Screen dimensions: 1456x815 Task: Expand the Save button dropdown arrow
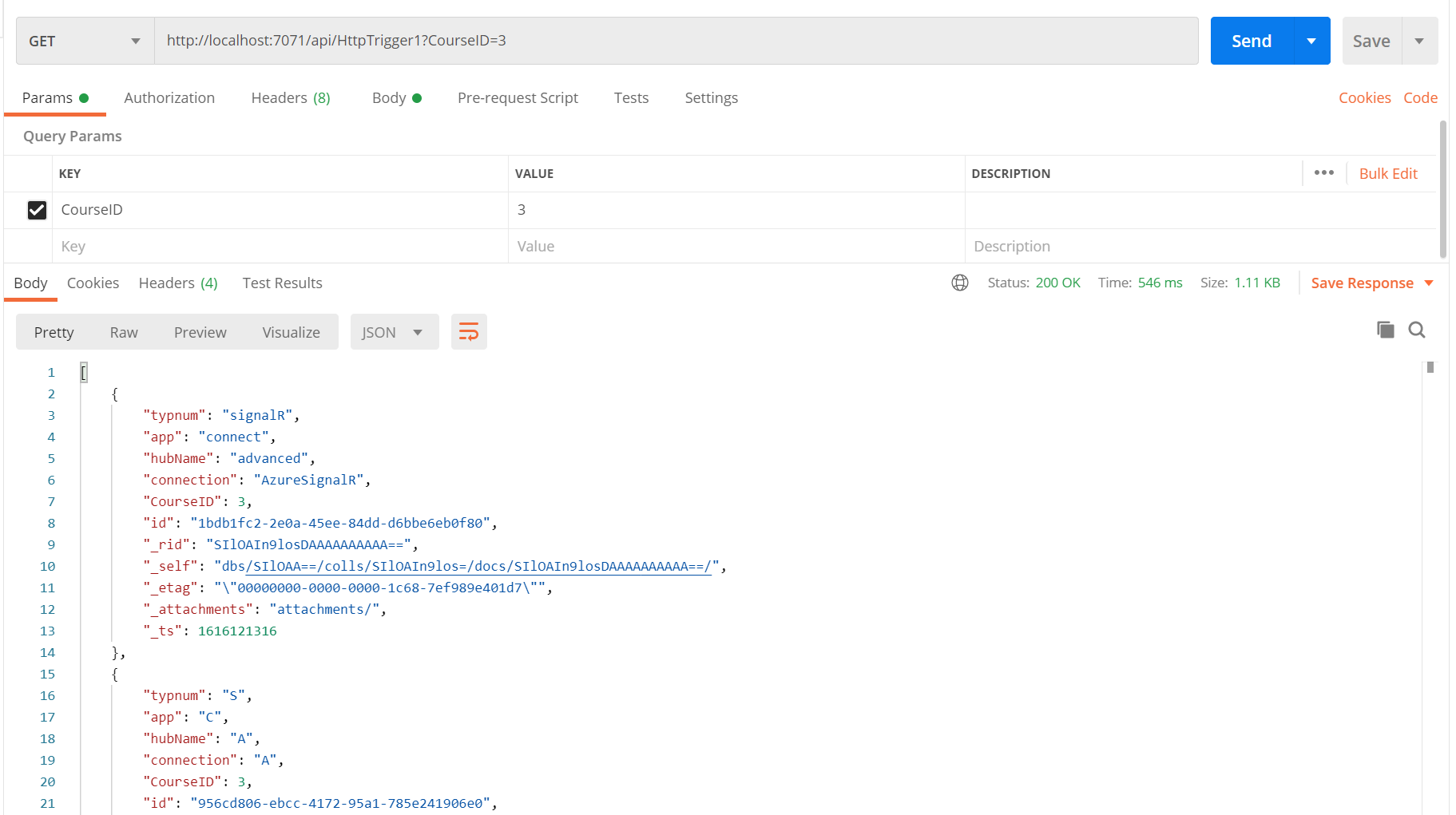click(x=1419, y=41)
